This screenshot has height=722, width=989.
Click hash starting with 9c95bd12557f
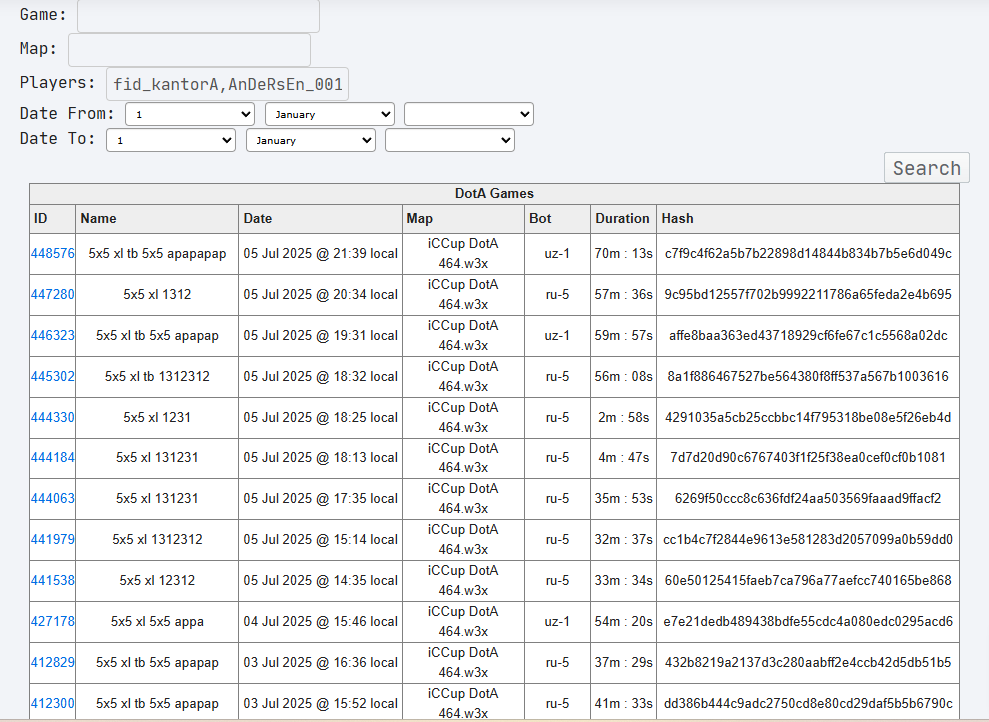coord(808,294)
